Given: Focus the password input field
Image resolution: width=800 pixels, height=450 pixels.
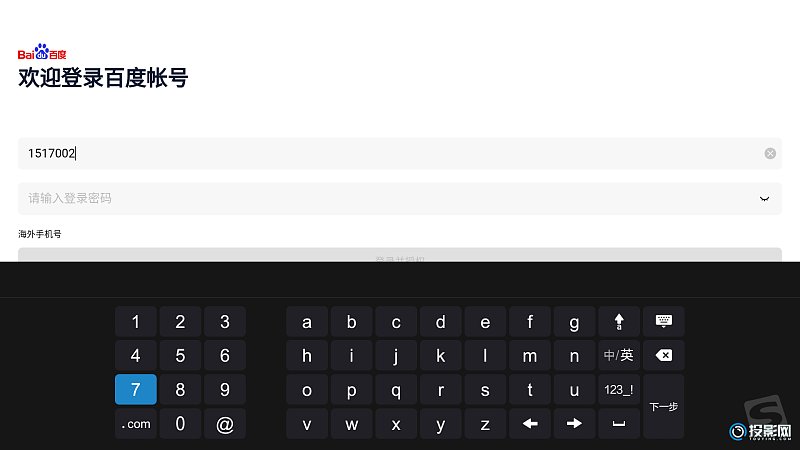Looking at the screenshot, I should point(399,198).
